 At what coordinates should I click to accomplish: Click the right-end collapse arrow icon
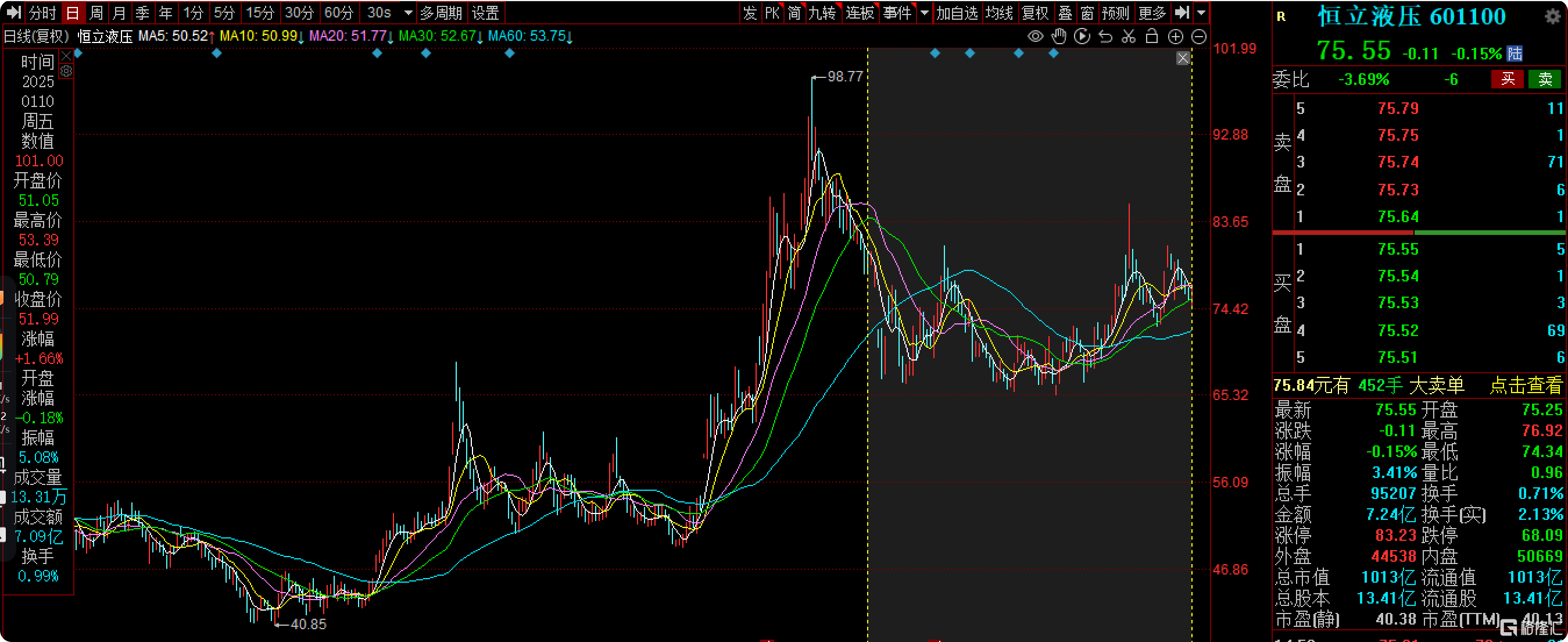[x=1182, y=12]
